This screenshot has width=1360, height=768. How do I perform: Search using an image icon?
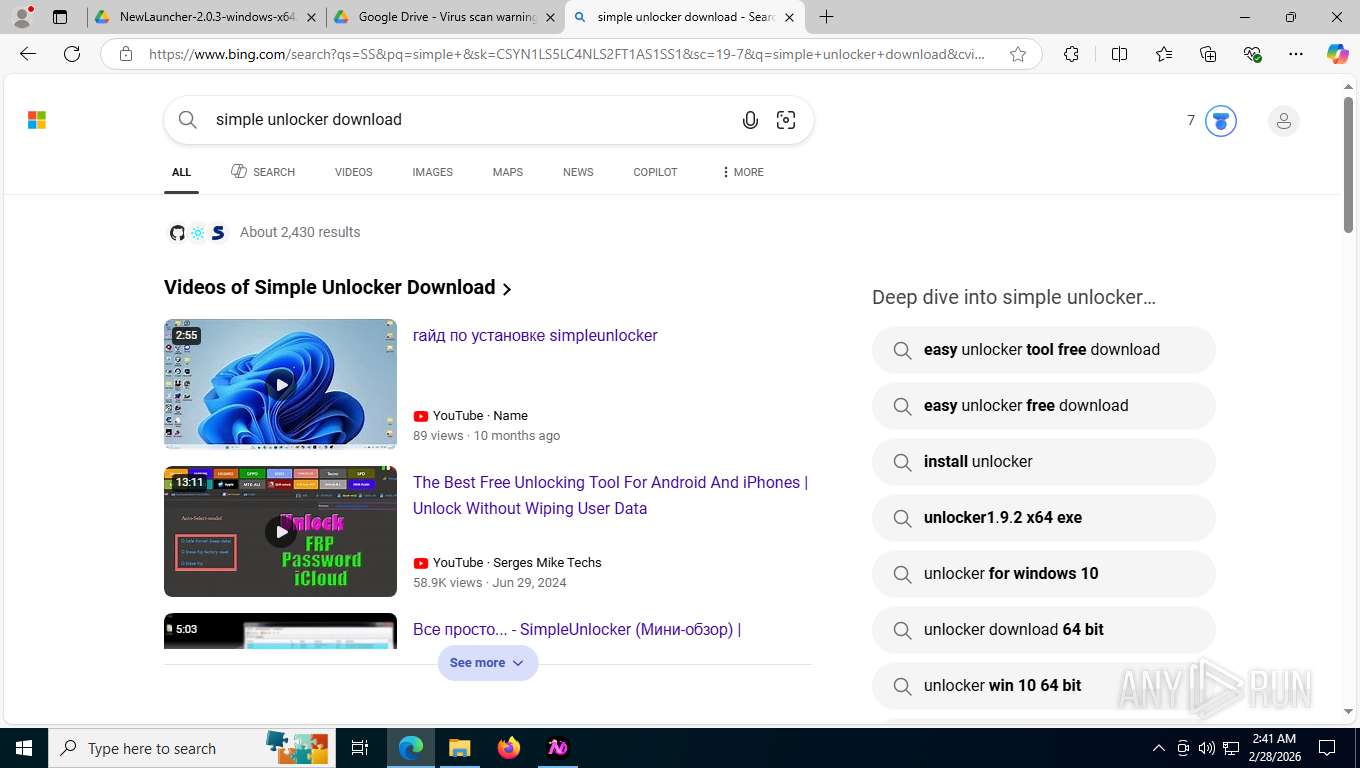tap(786, 120)
